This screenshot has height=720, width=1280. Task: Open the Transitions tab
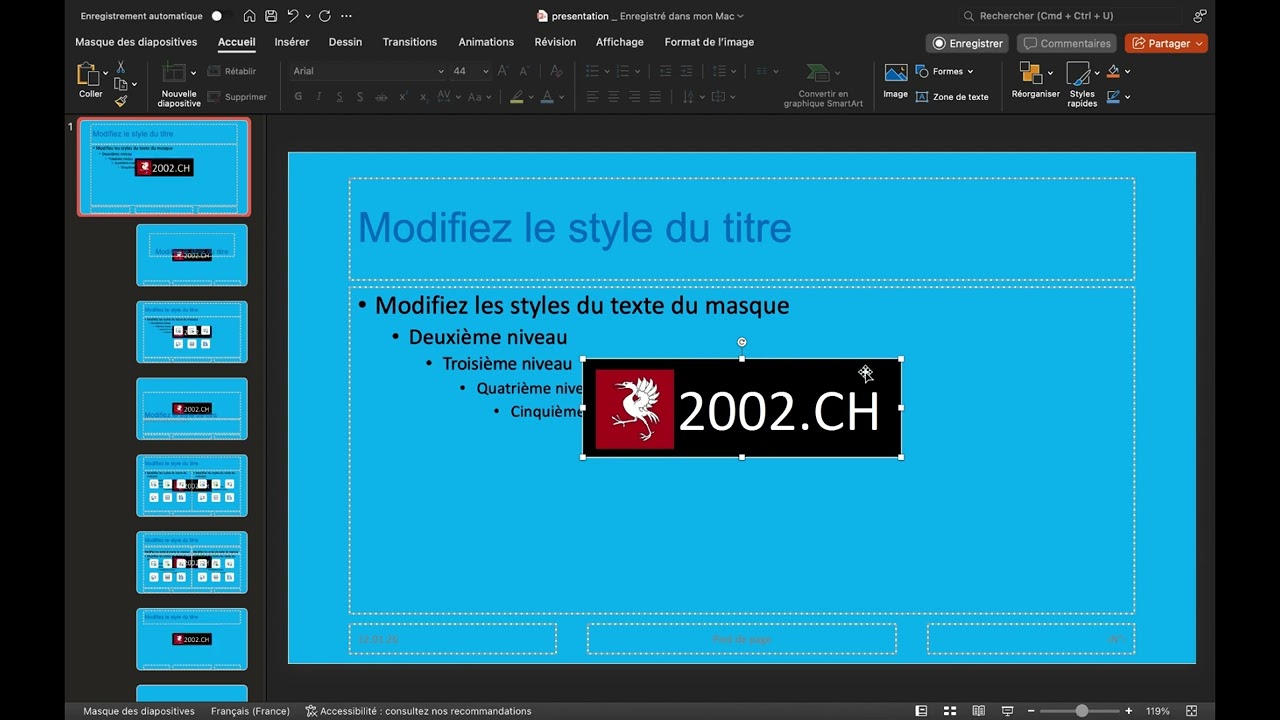pyautogui.click(x=410, y=42)
